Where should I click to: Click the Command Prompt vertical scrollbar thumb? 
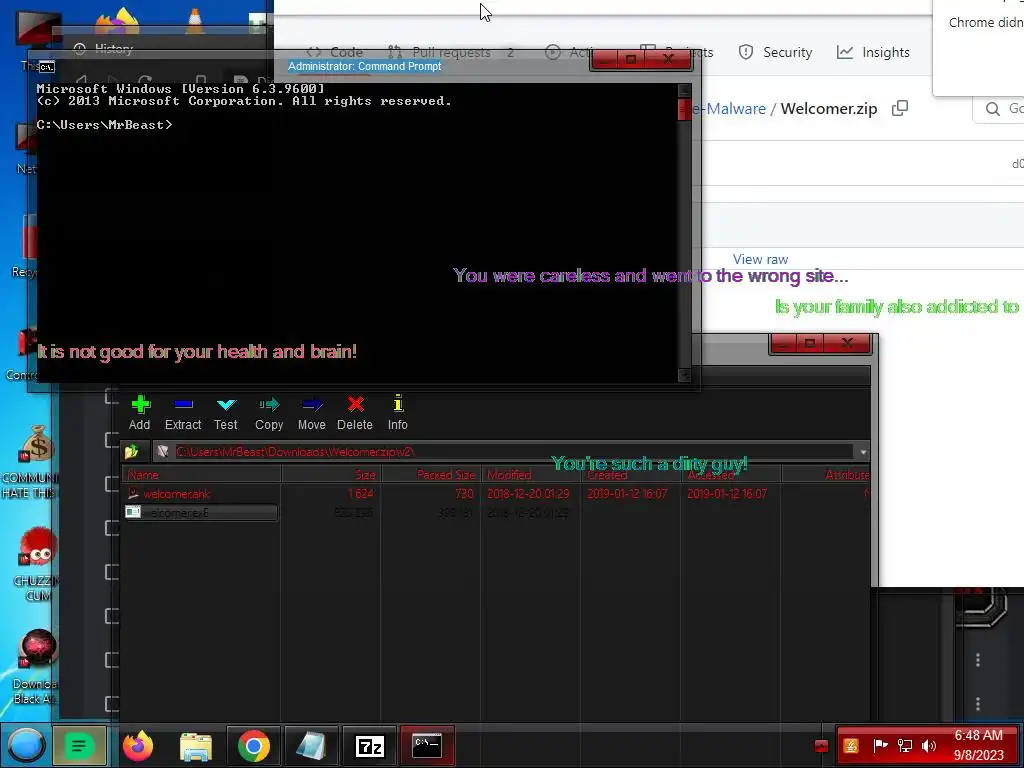coord(684,109)
